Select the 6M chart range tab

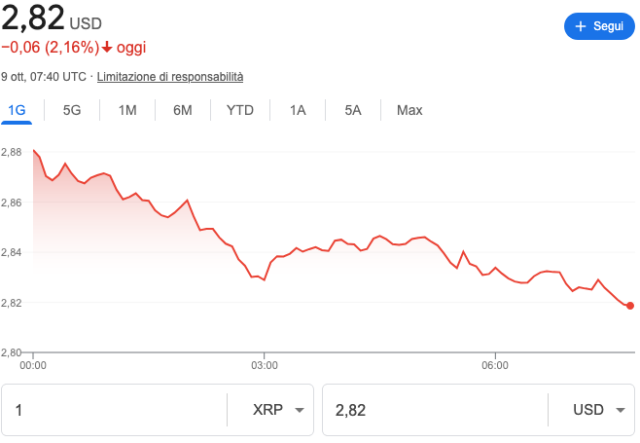click(x=182, y=110)
